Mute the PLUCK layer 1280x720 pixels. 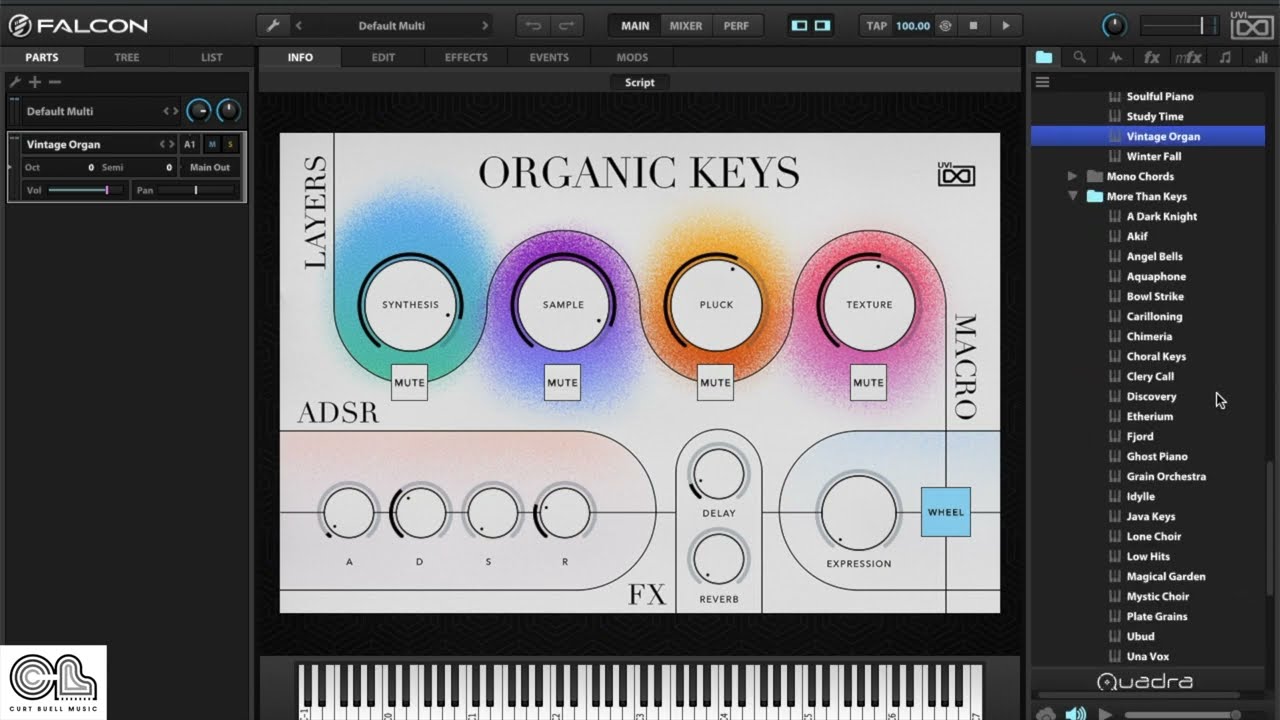coord(715,382)
